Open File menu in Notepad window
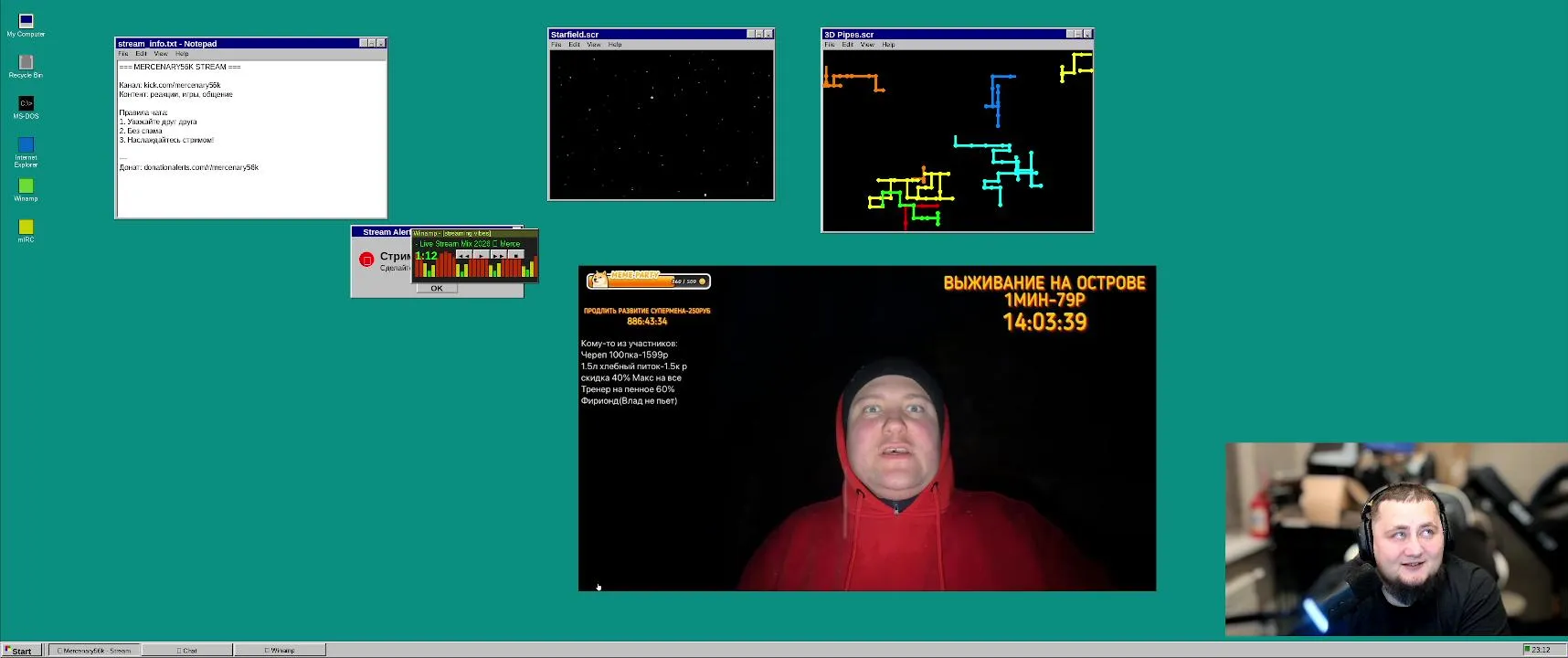This screenshot has width=1568, height=658. coord(123,54)
